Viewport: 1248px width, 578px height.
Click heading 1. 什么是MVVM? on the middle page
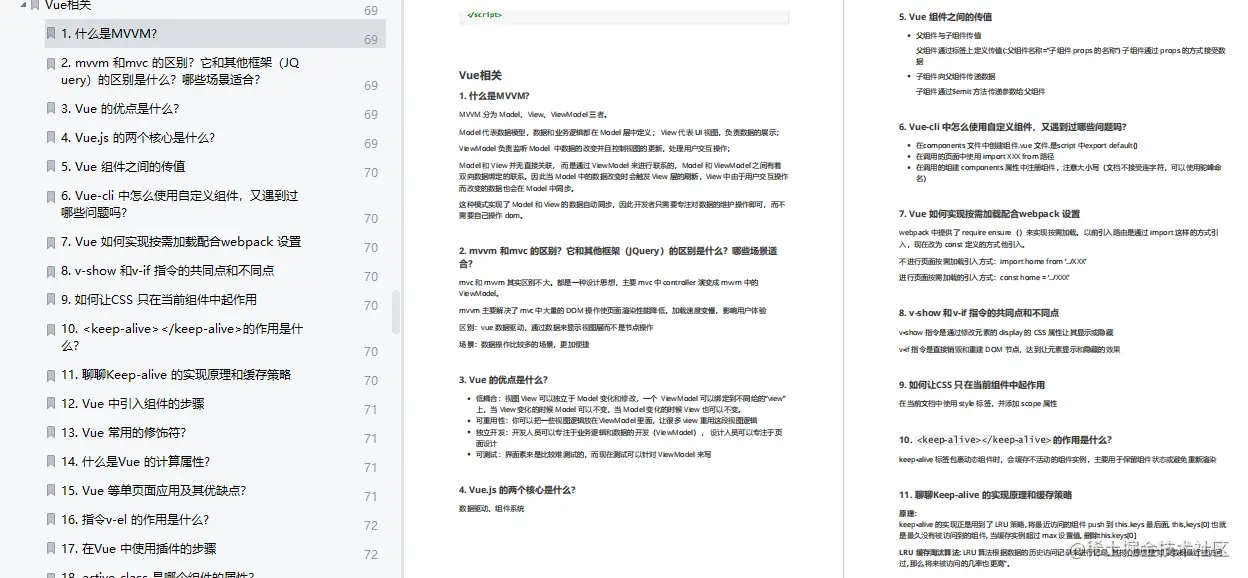click(494, 97)
